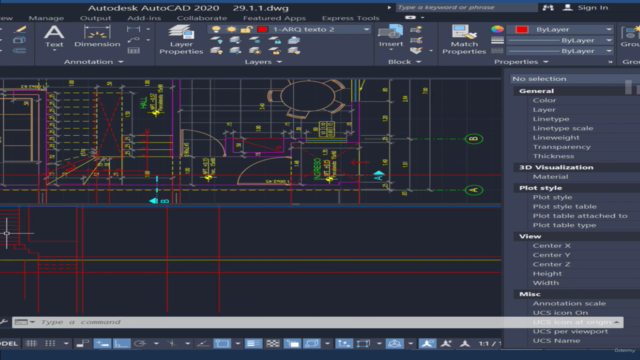Select the Text annotation tool
The width and height of the screenshot is (640, 360).
tap(54, 36)
